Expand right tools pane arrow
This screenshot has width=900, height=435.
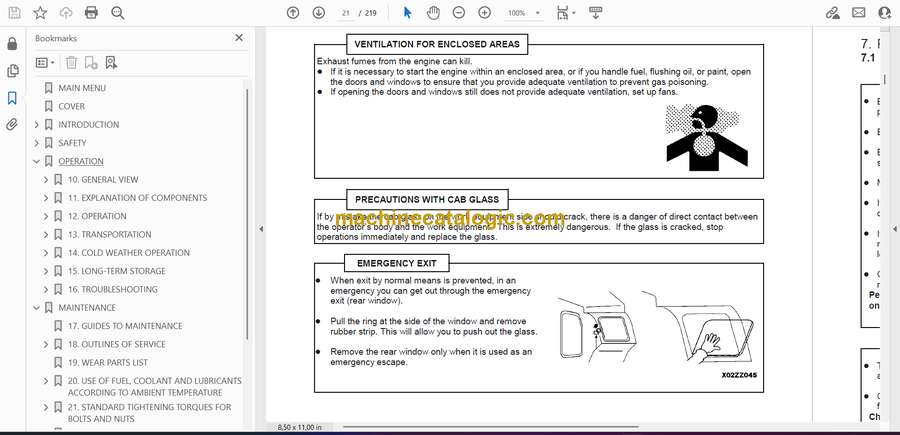pyautogui.click(x=894, y=229)
